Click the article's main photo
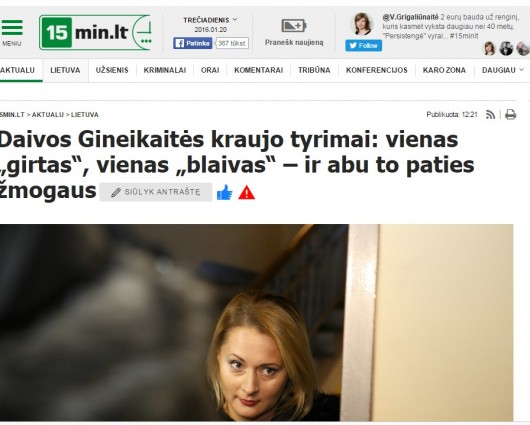 [257, 323]
